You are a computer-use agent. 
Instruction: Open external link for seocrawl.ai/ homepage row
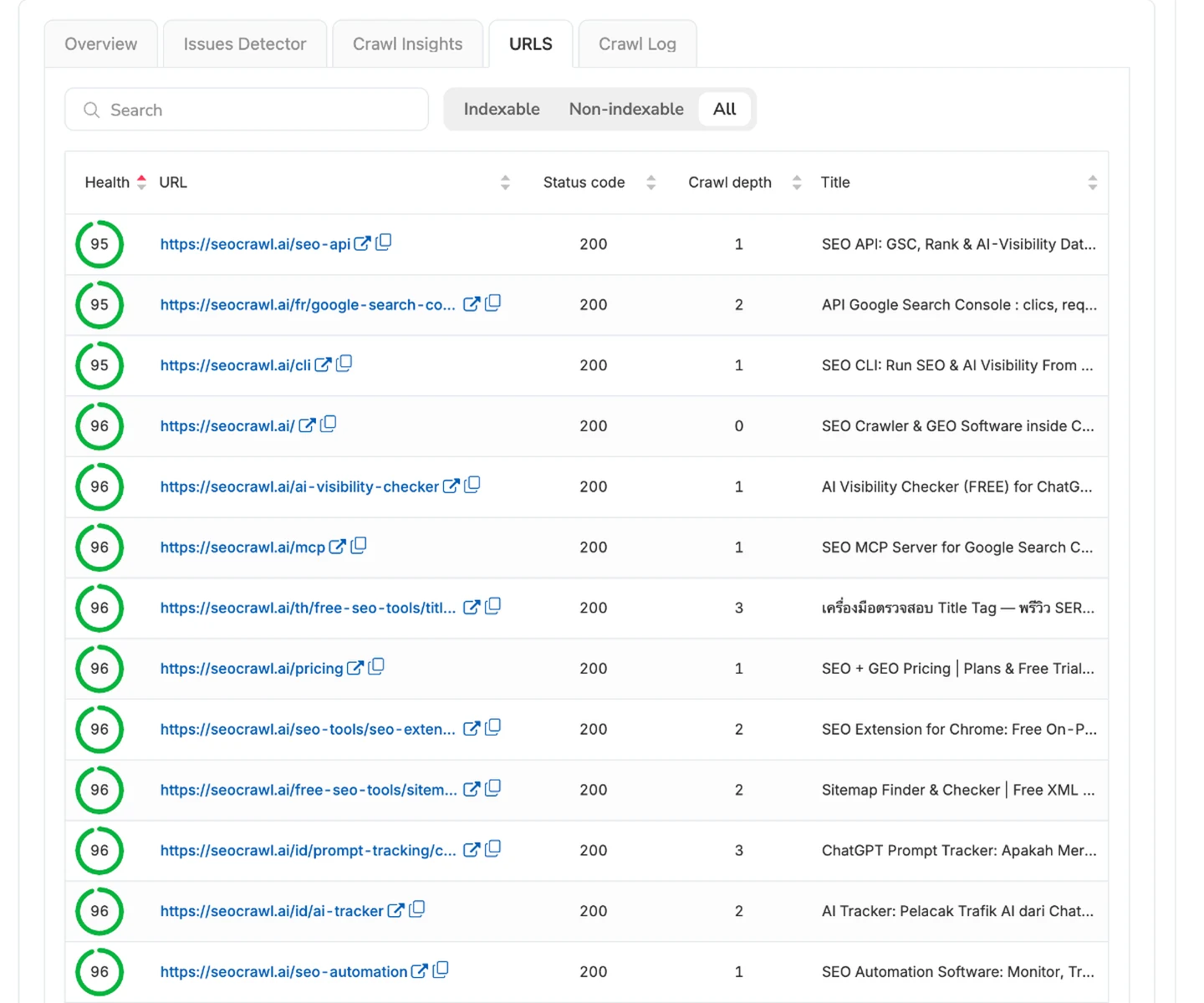(x=307, y=425)
